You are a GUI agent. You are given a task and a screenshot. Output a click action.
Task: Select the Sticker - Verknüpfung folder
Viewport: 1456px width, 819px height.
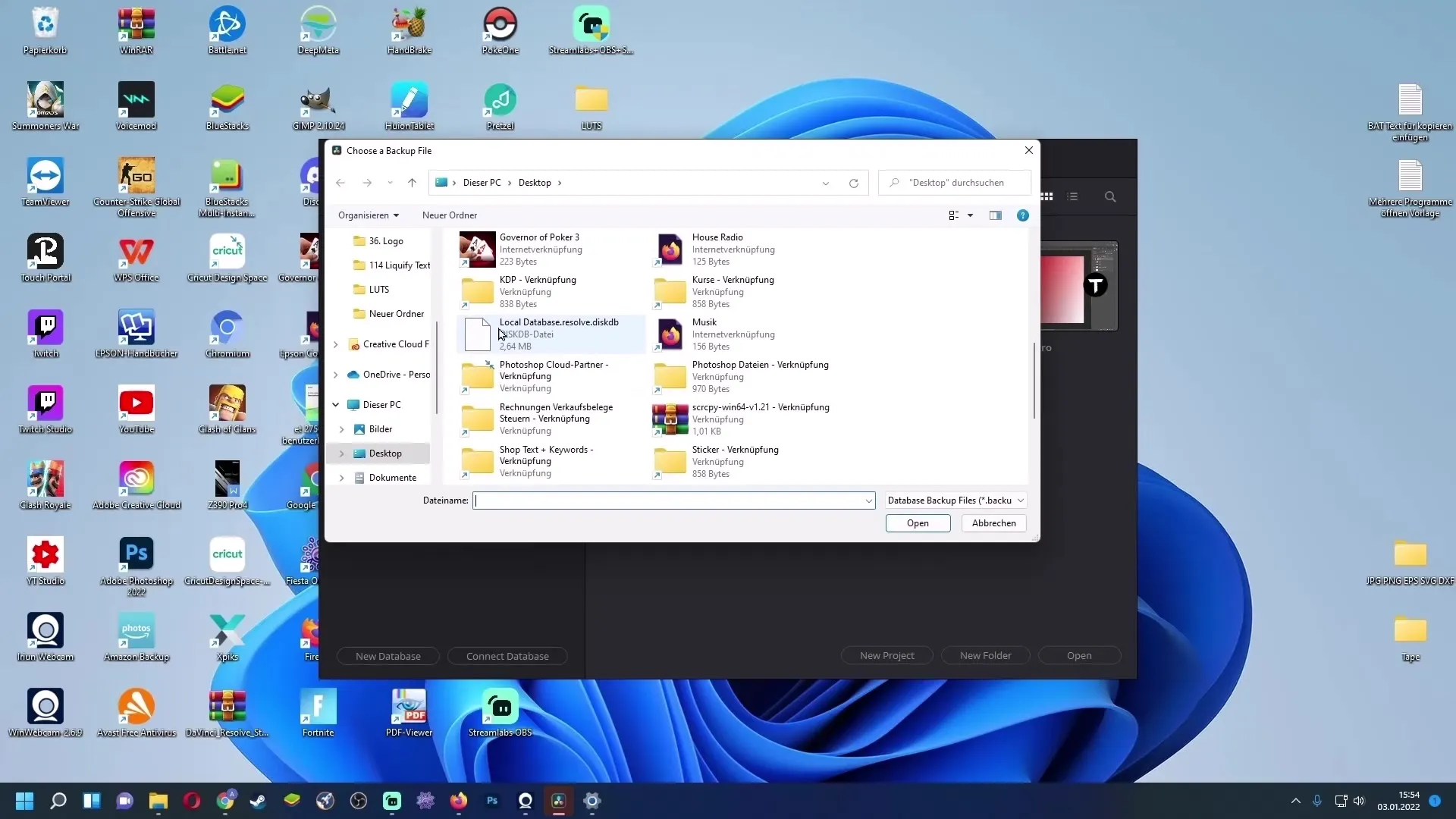coord(743,462)
